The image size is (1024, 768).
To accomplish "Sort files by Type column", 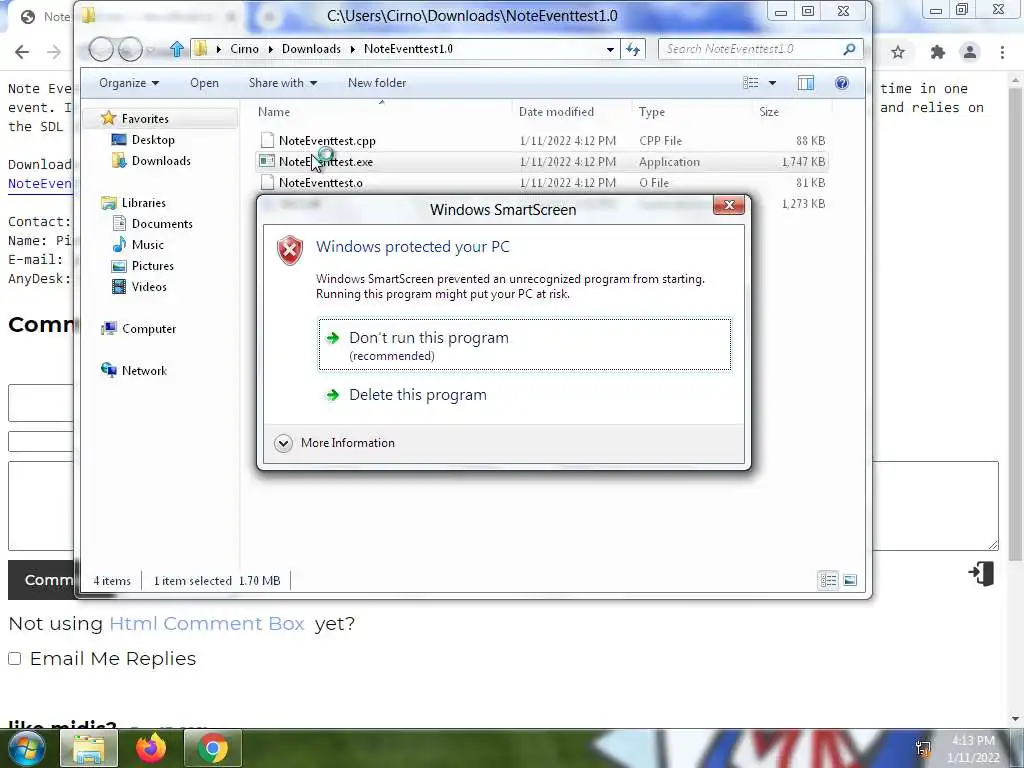I will coord(652,112).
